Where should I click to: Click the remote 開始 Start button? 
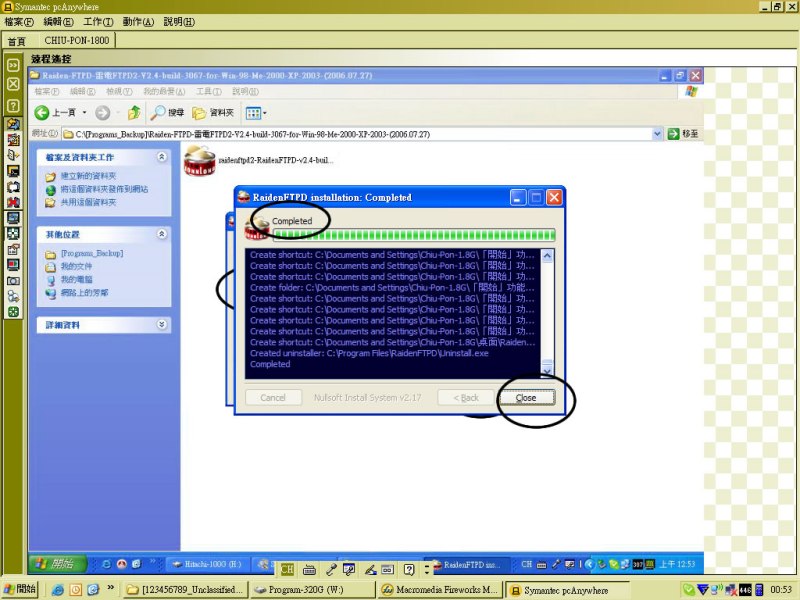click(57, 563)
